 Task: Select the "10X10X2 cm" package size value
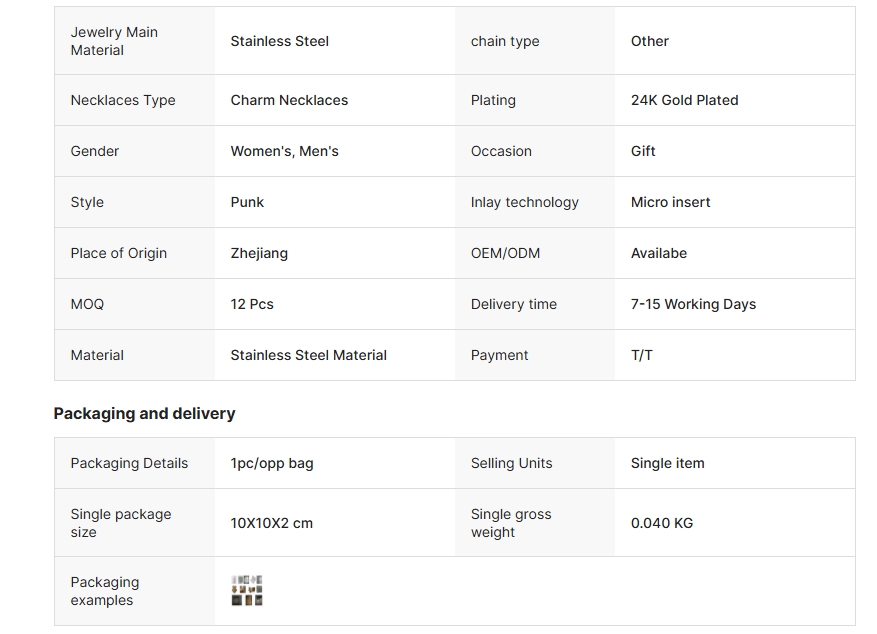click(x=271, y=523)
